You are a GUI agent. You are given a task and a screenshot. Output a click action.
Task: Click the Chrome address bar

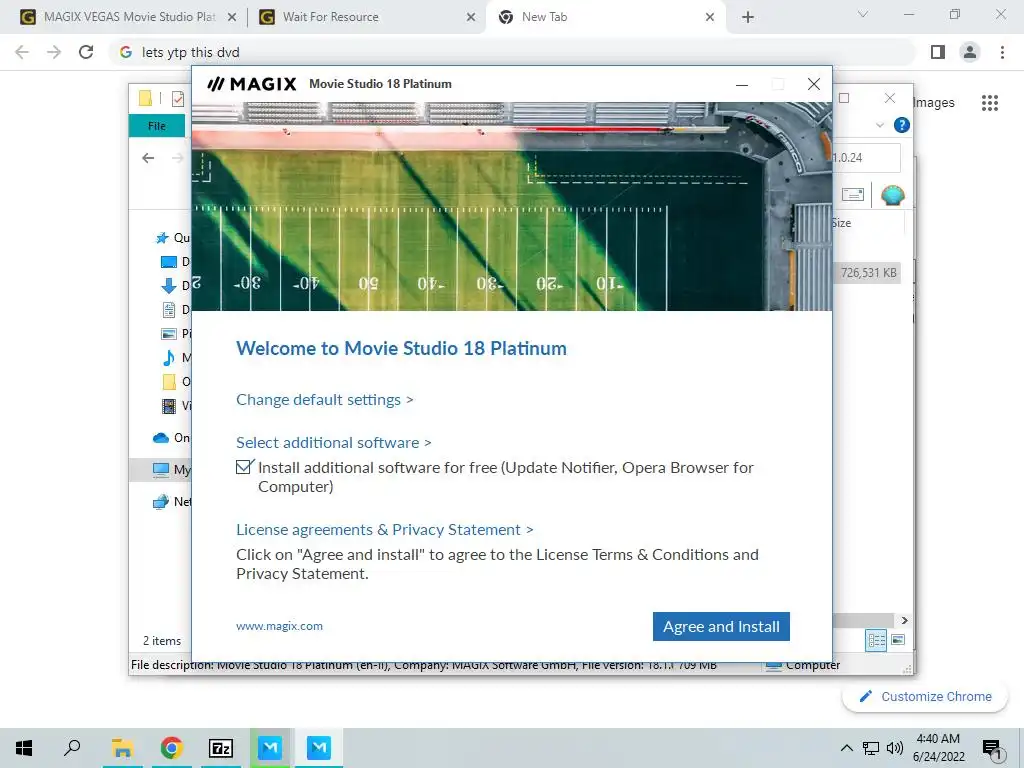click(x=513, y=52)
